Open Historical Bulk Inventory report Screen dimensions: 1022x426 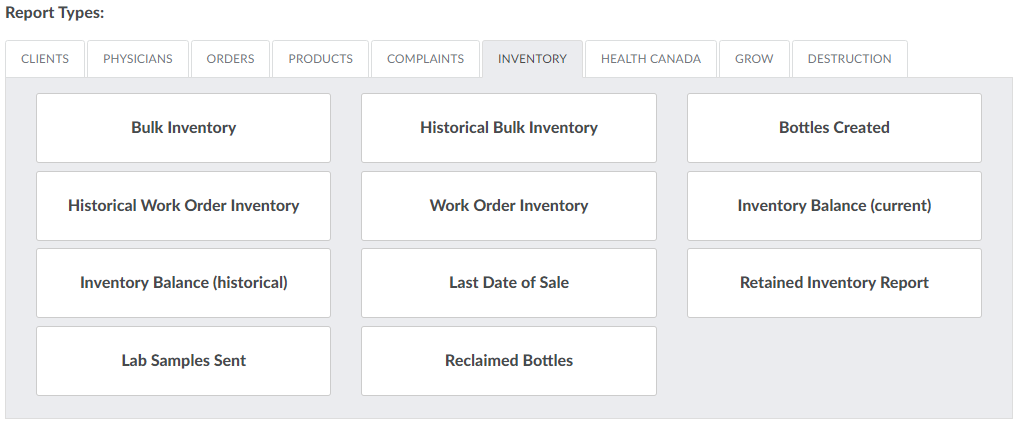click(509, 128)
